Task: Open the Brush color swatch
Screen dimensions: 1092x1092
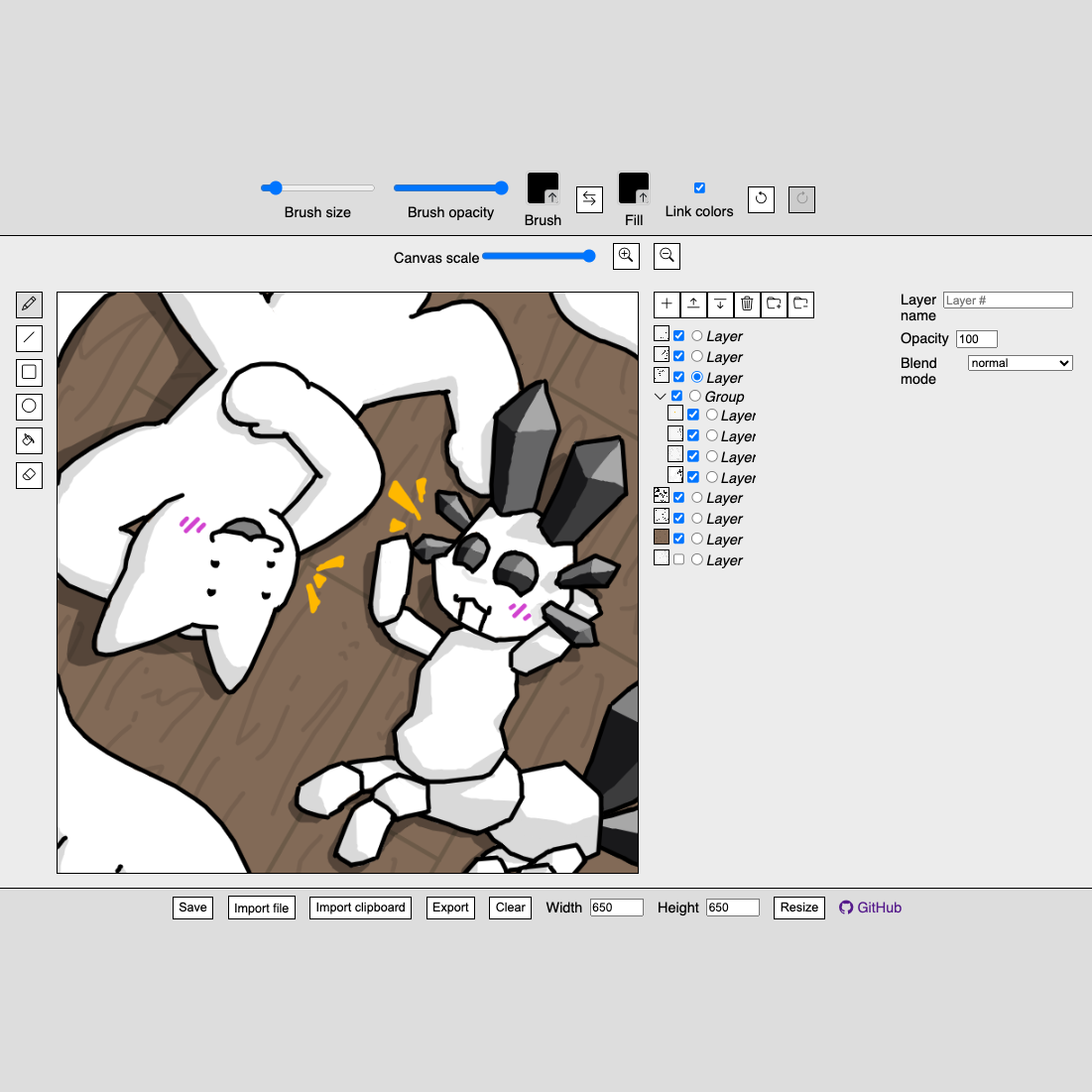Action: [543, 188]
